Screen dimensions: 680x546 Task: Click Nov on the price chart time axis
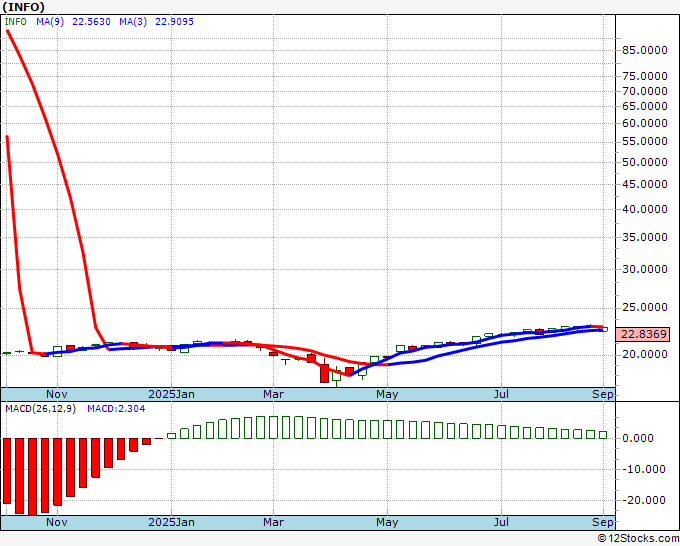[56, 394]
